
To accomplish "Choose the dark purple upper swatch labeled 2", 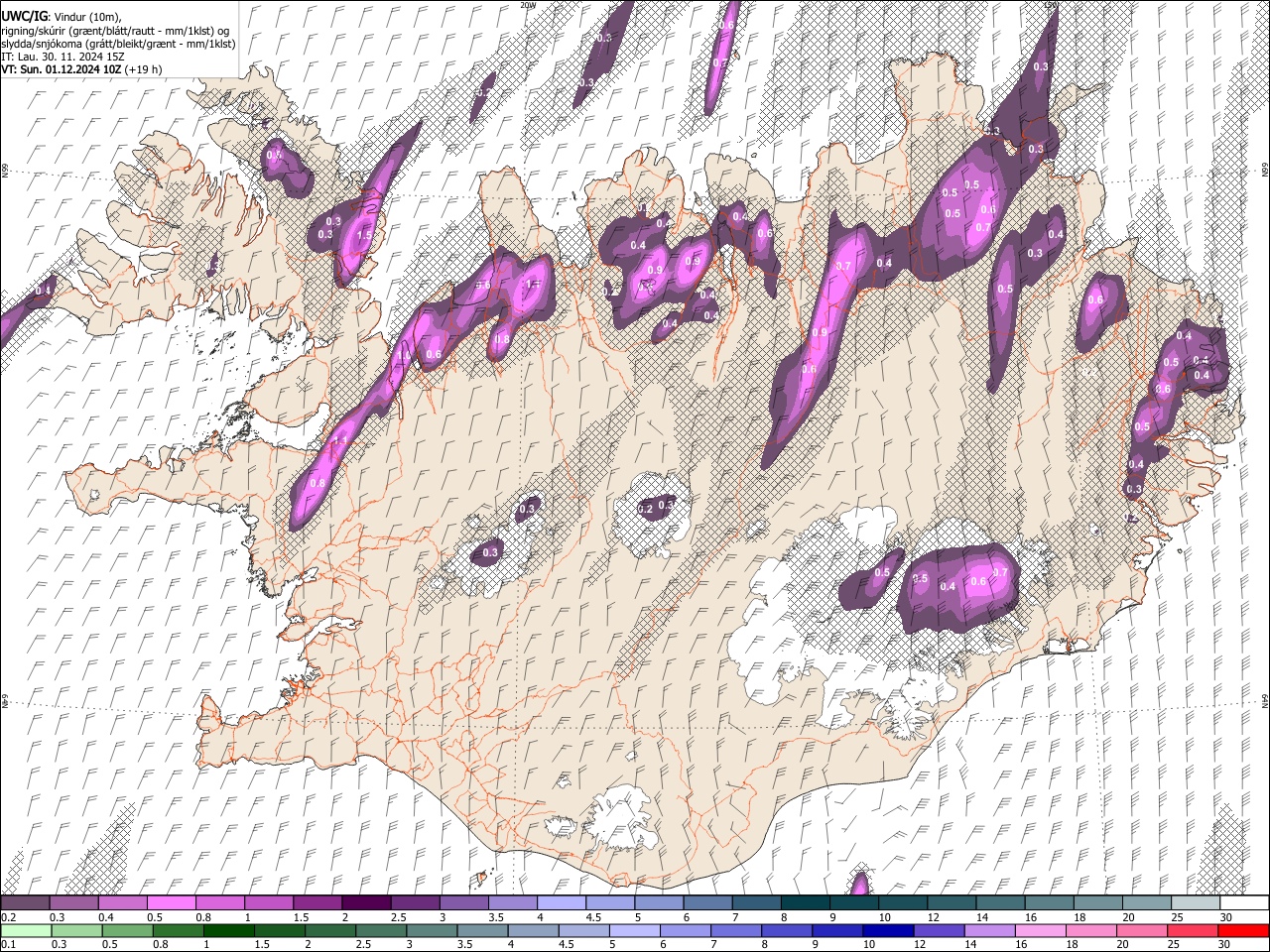I will point(366,902).
